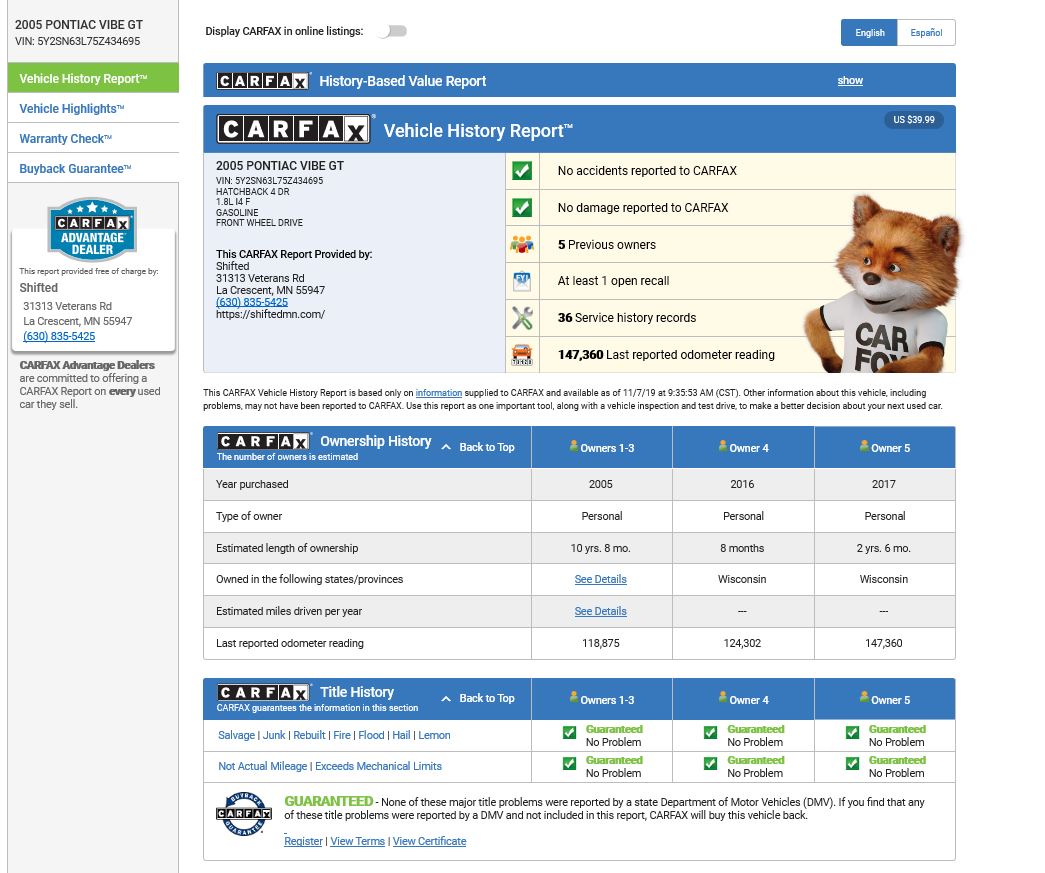Click sidebar dealer phone (630) 835-5425
This screenshot has width=1045, height=873.
(59, 336)
